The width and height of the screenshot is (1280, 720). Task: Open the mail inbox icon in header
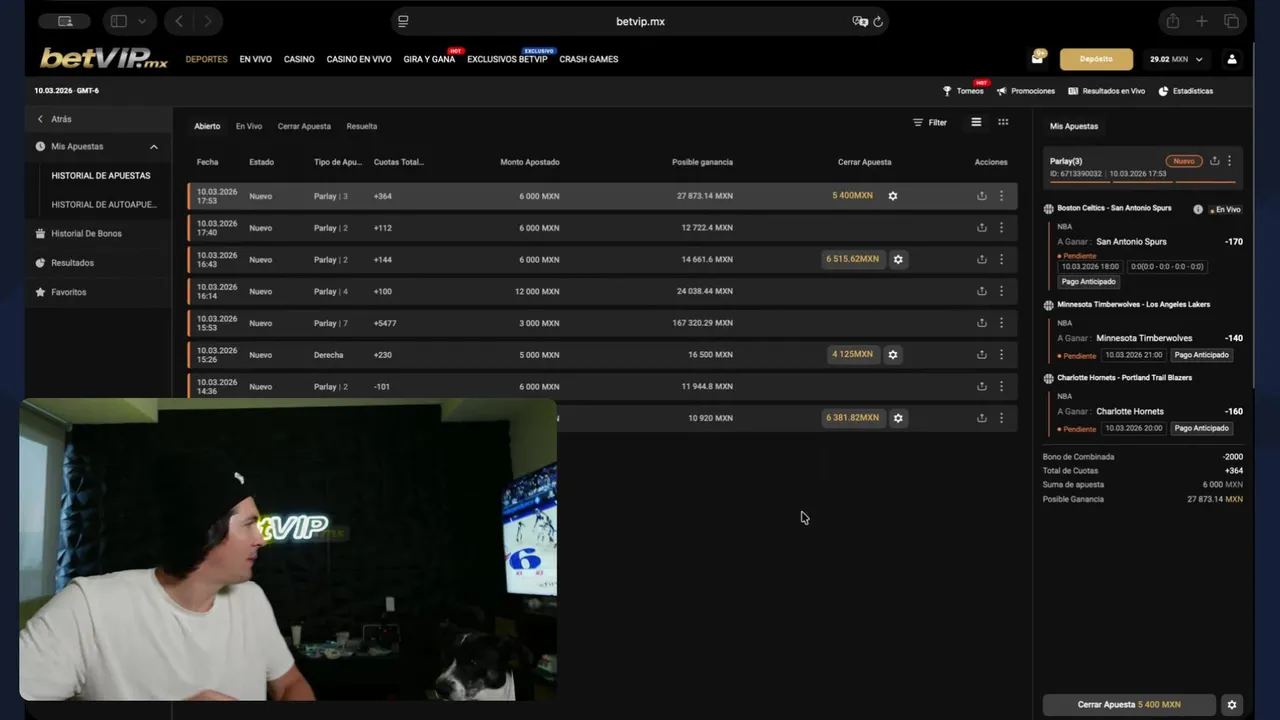pos(1037,59)
